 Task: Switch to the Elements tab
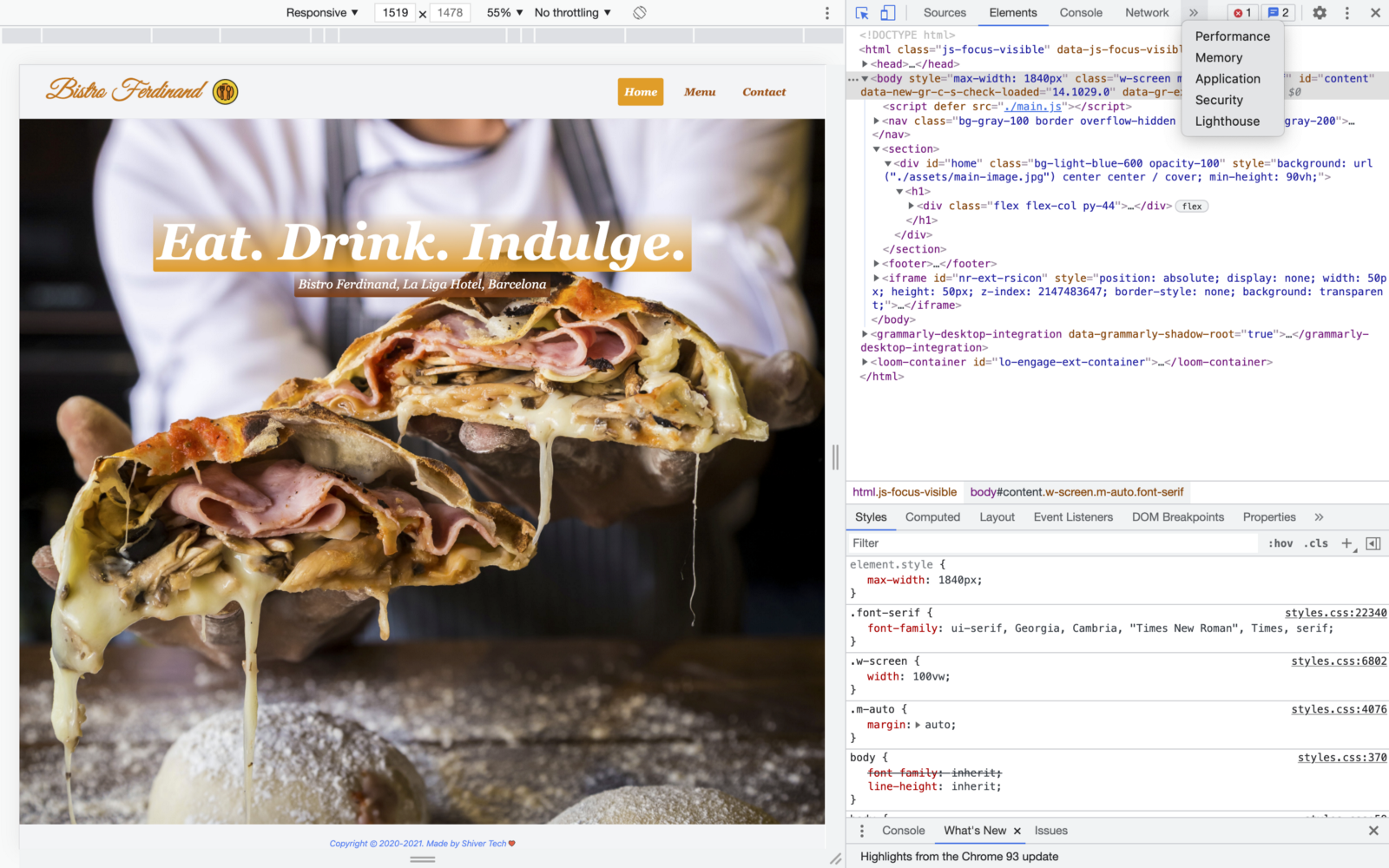pyautogui.click(x=1013, y=13)
